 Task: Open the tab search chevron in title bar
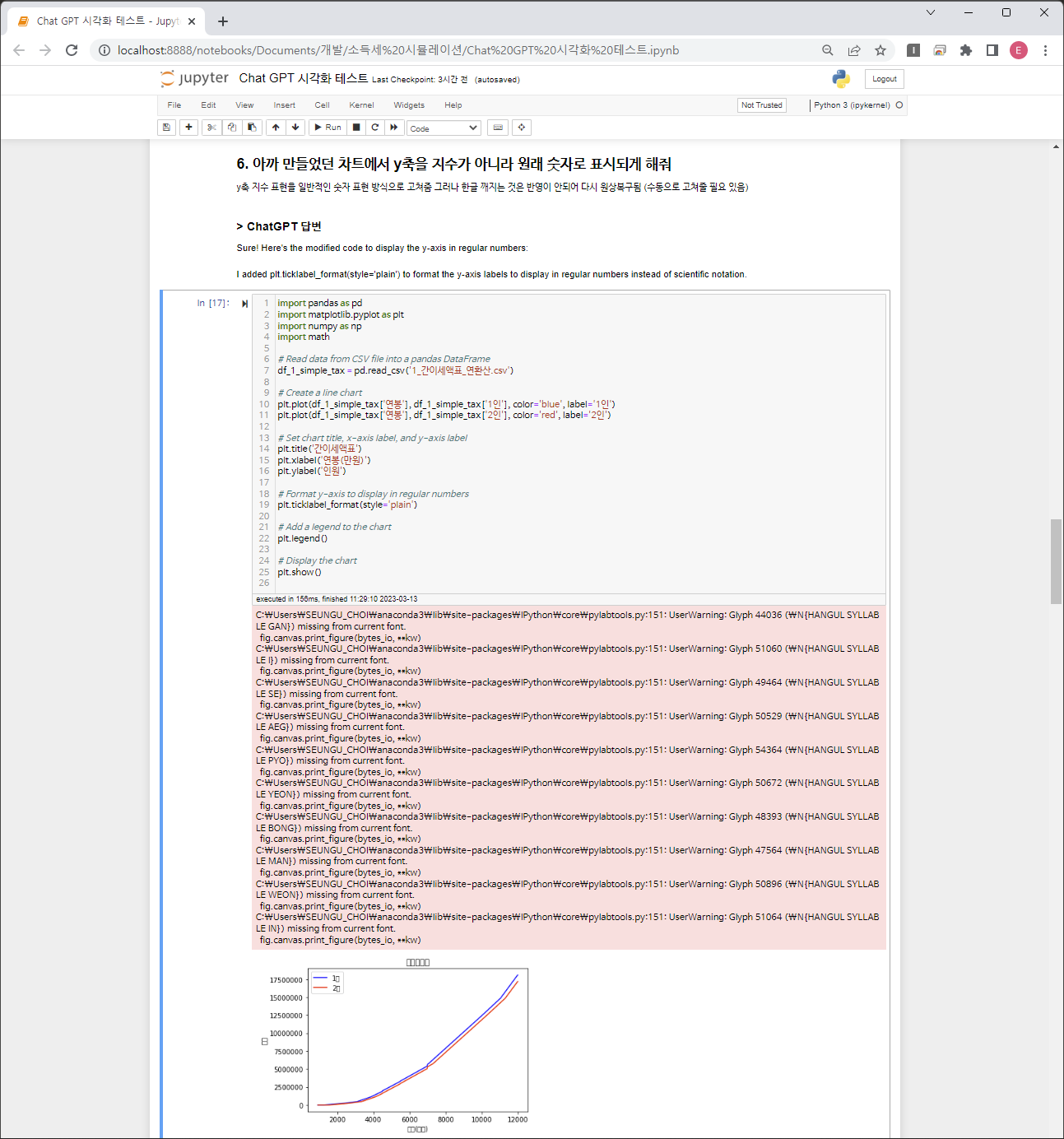coord(931,12)
